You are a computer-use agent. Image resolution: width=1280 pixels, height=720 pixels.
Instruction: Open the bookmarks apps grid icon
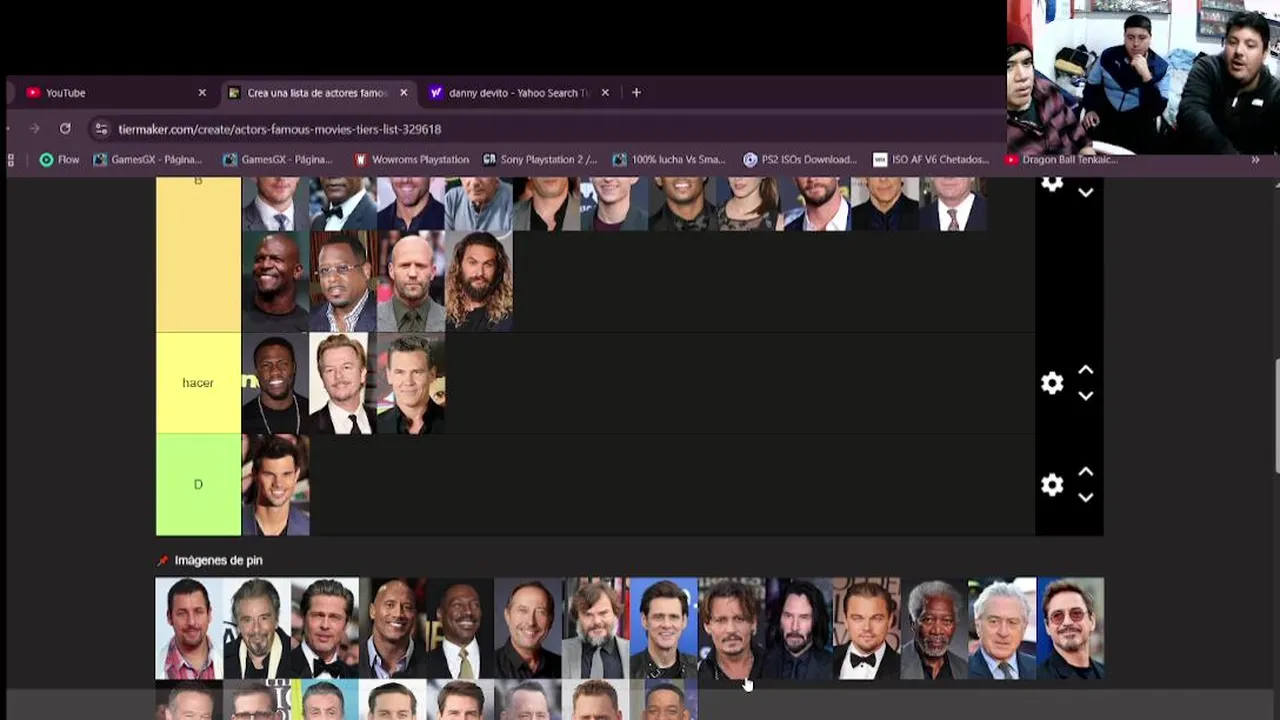pos(11,159)
